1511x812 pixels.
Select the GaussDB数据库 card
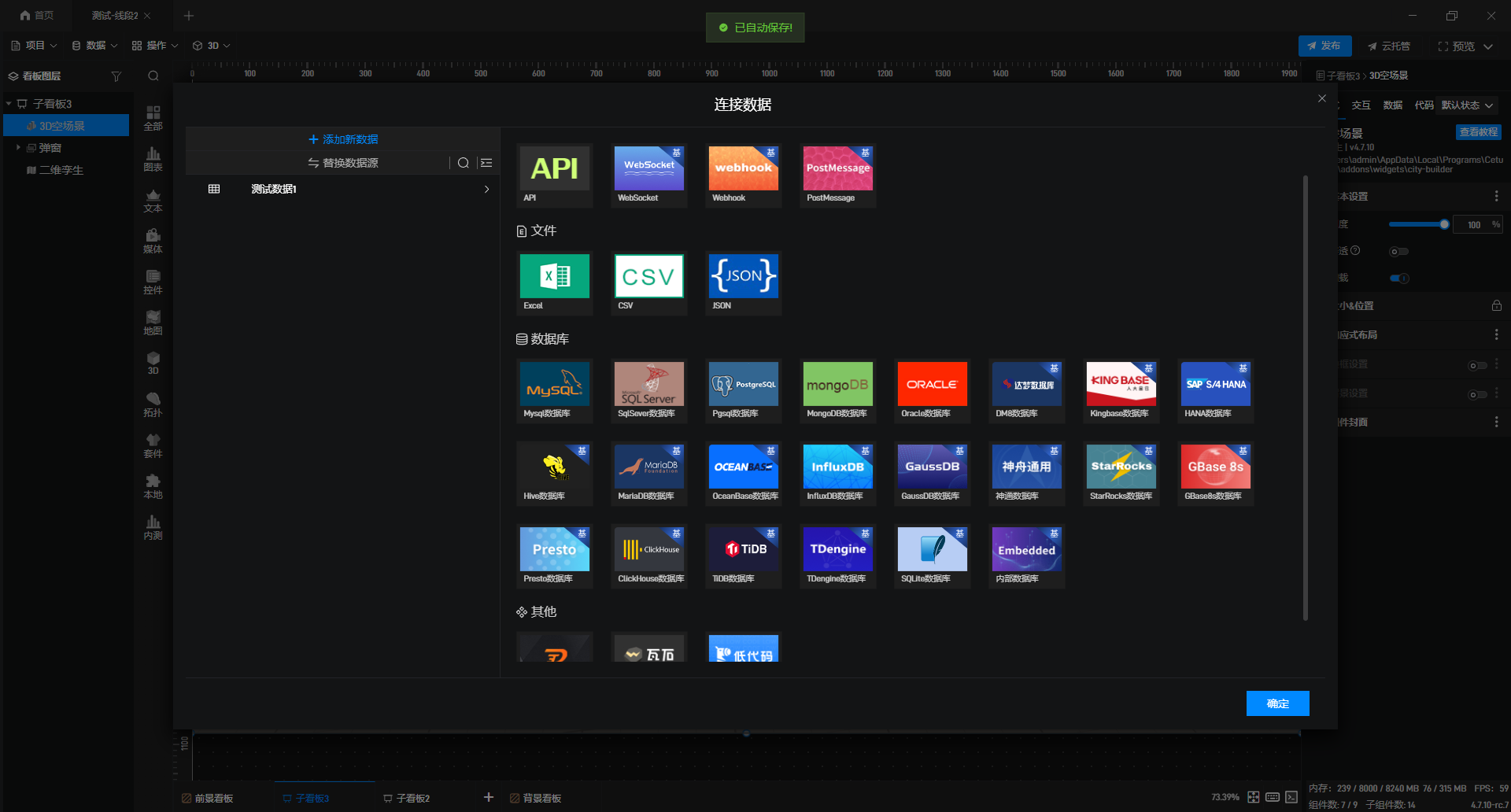point(933,474)
